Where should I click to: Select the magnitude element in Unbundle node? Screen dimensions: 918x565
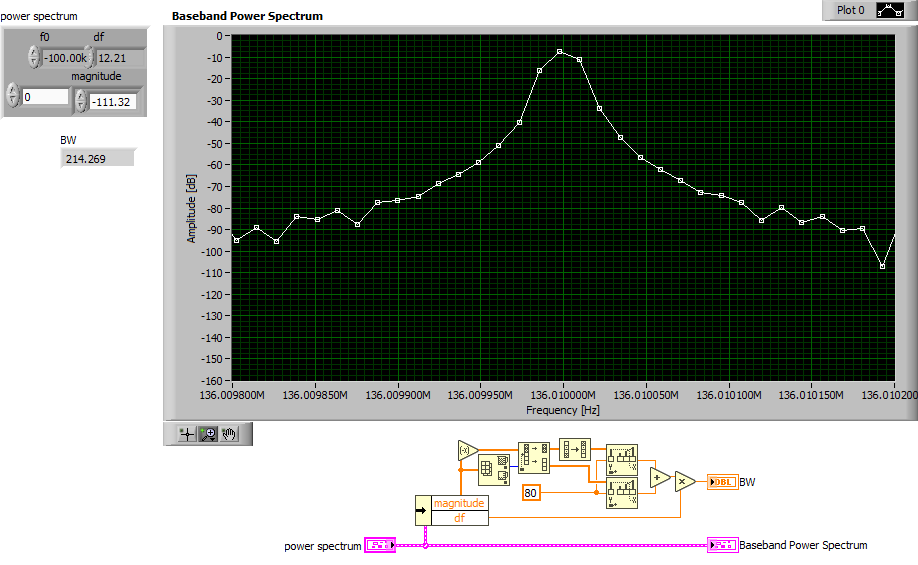pos(459,503)
